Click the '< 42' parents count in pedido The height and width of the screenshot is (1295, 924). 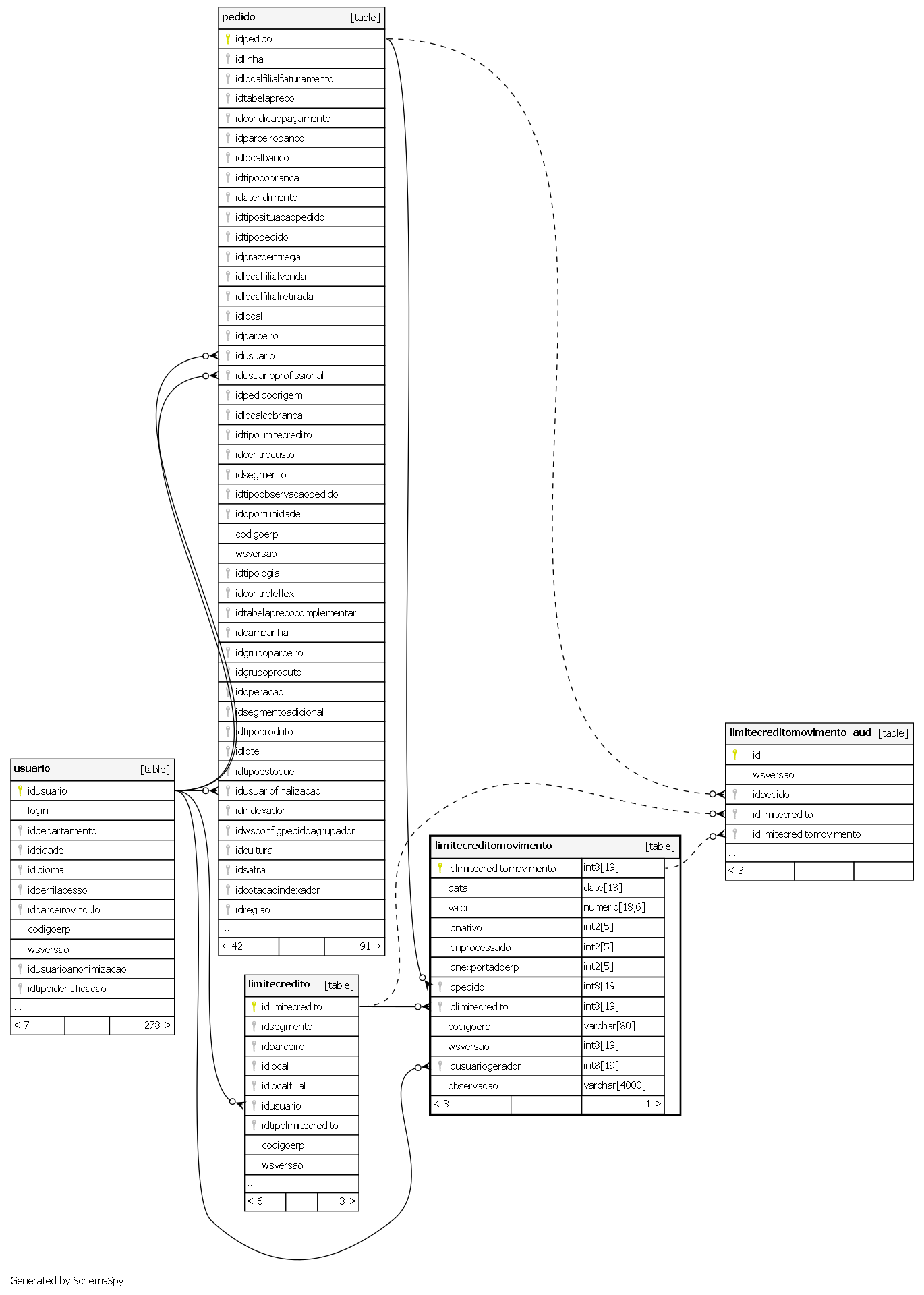point(248,946)
